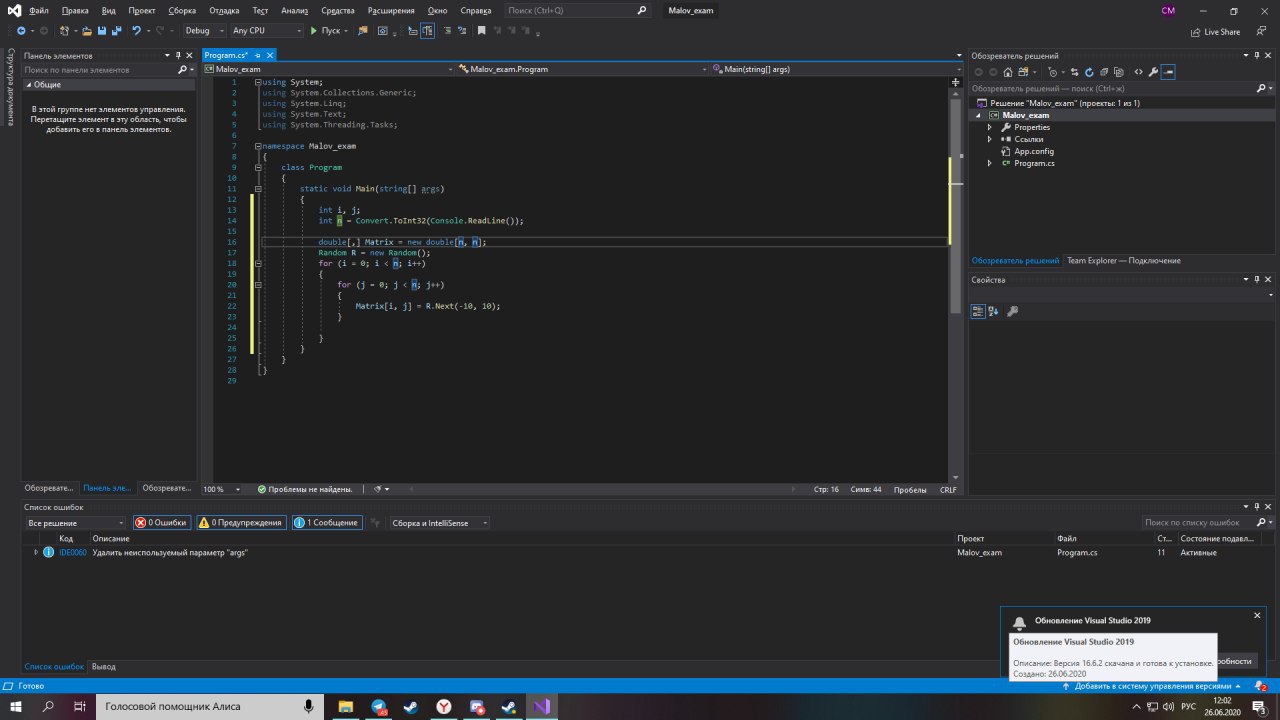This screenshot has height=720, width=1280.
Task: Open property pages wrench in Свойства panel
Action: pyautogui.click(x=1012, y=311)
